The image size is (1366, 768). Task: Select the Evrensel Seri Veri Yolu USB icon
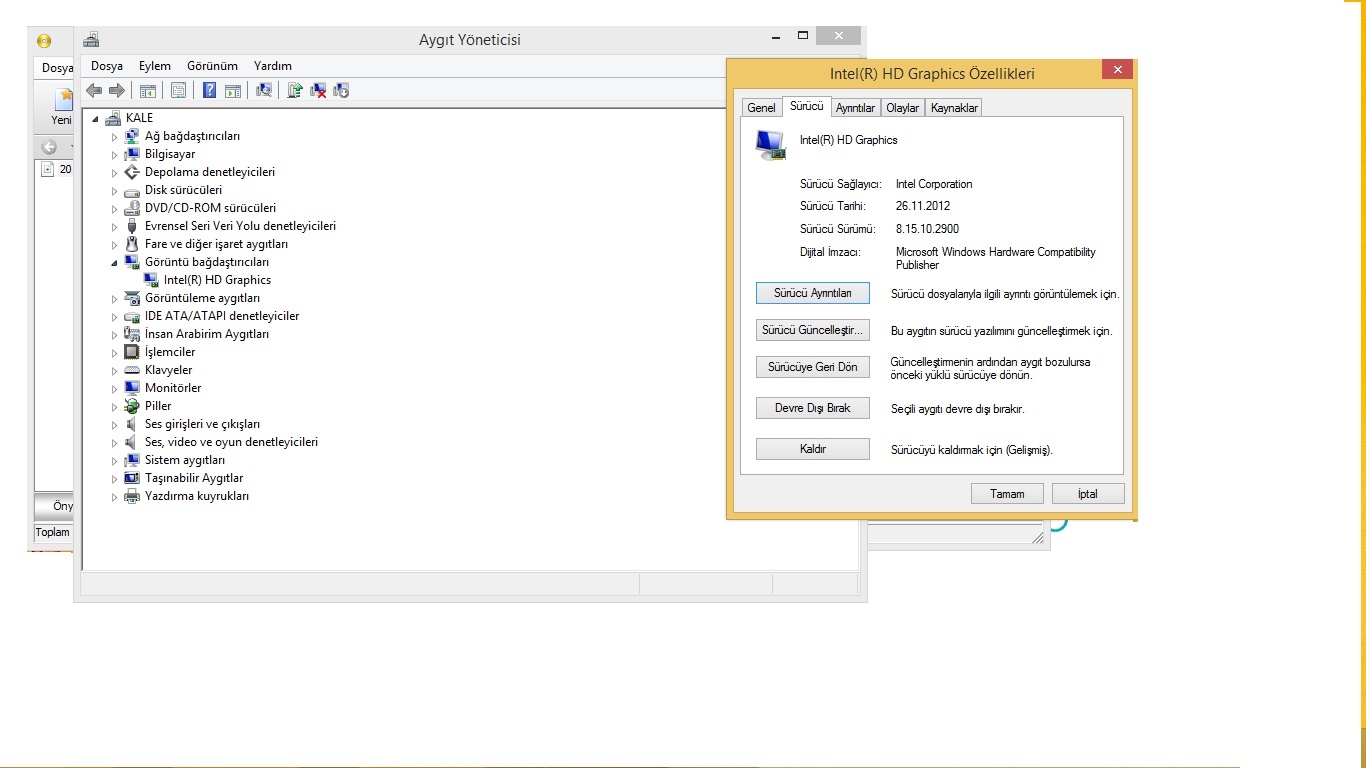(x=132, y=226)
